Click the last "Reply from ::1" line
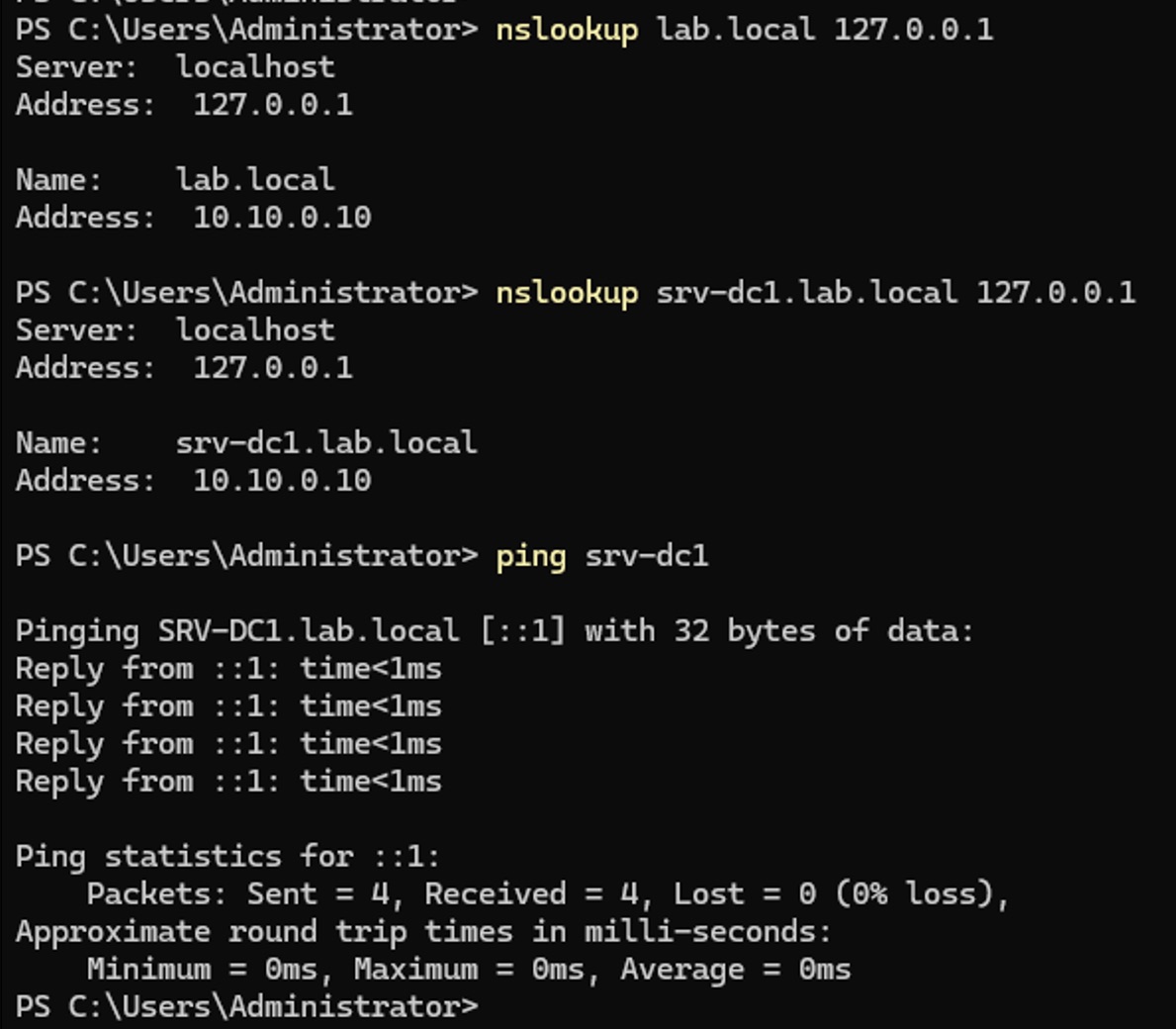This screenshot has height=1029, width=1176. (x=228, y=782)
